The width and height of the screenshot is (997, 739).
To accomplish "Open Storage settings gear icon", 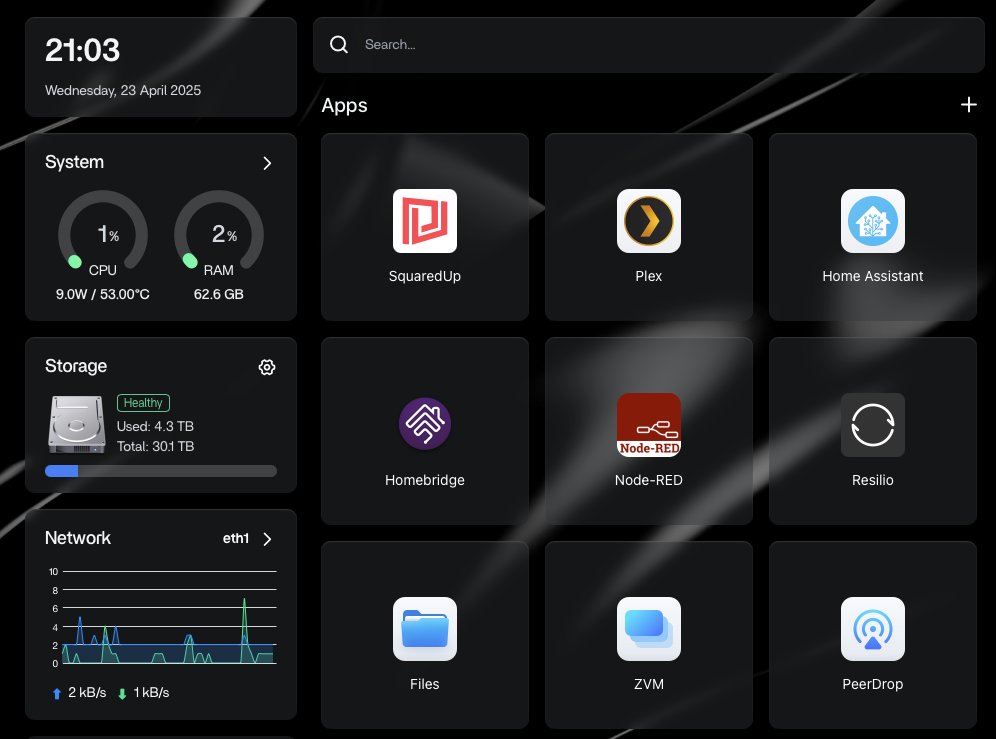I will 267,367.
